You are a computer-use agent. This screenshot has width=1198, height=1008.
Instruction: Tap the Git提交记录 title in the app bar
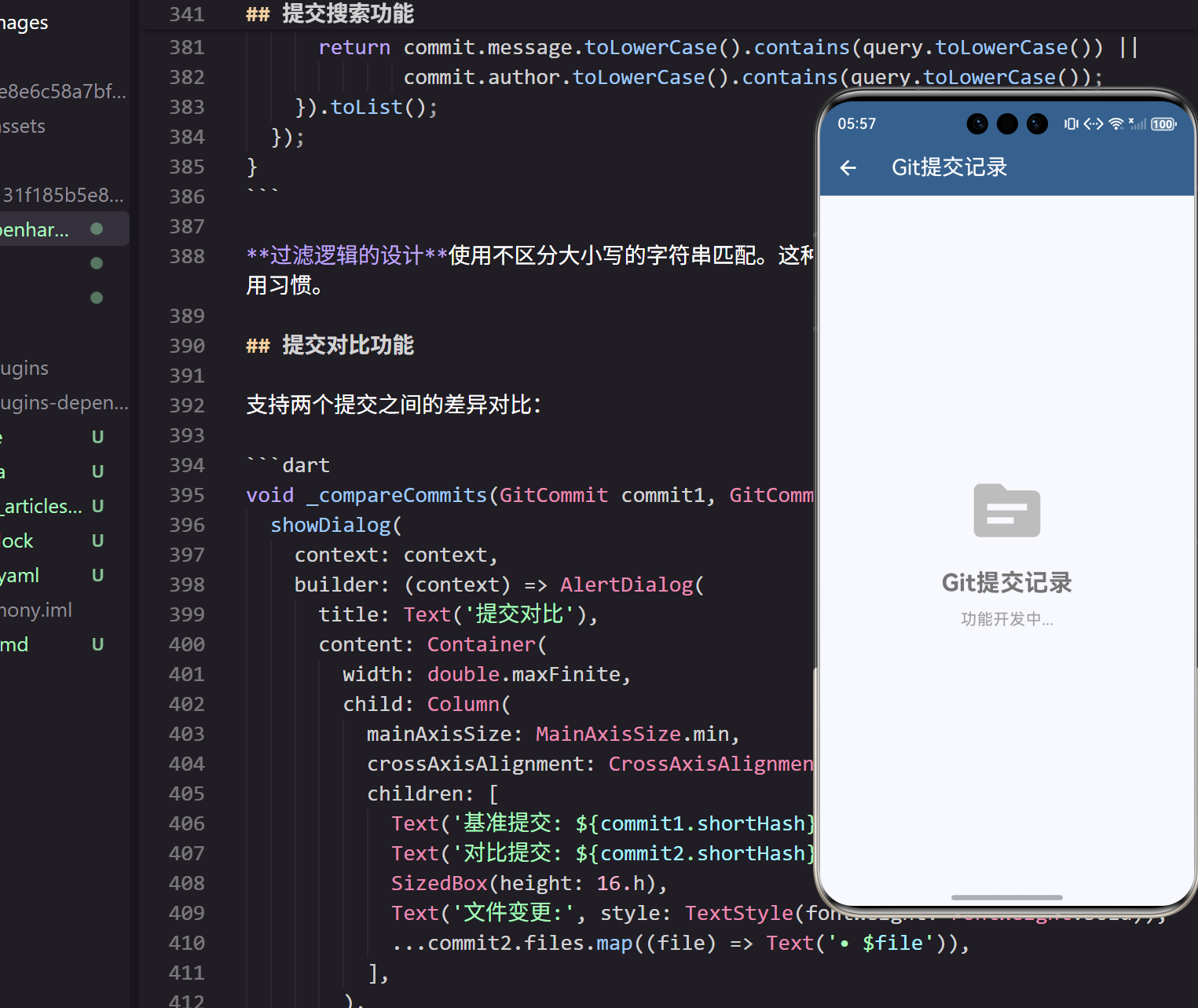[x=949, y=167]
